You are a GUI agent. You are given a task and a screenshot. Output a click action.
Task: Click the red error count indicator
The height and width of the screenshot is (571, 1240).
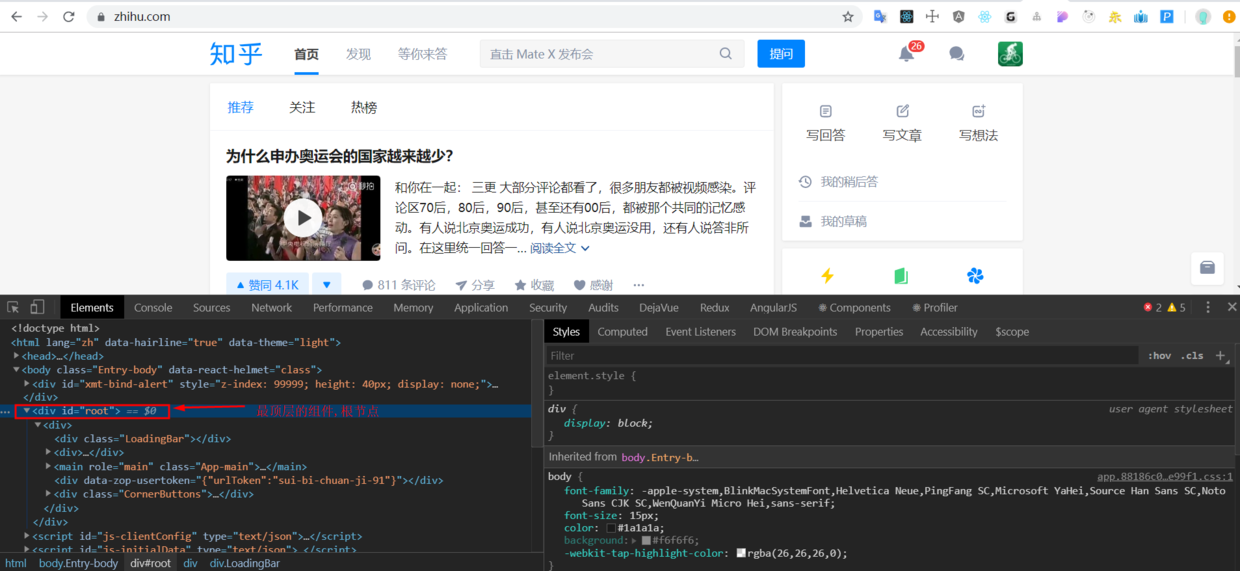pyautogui.click(x=1152, y=307)
